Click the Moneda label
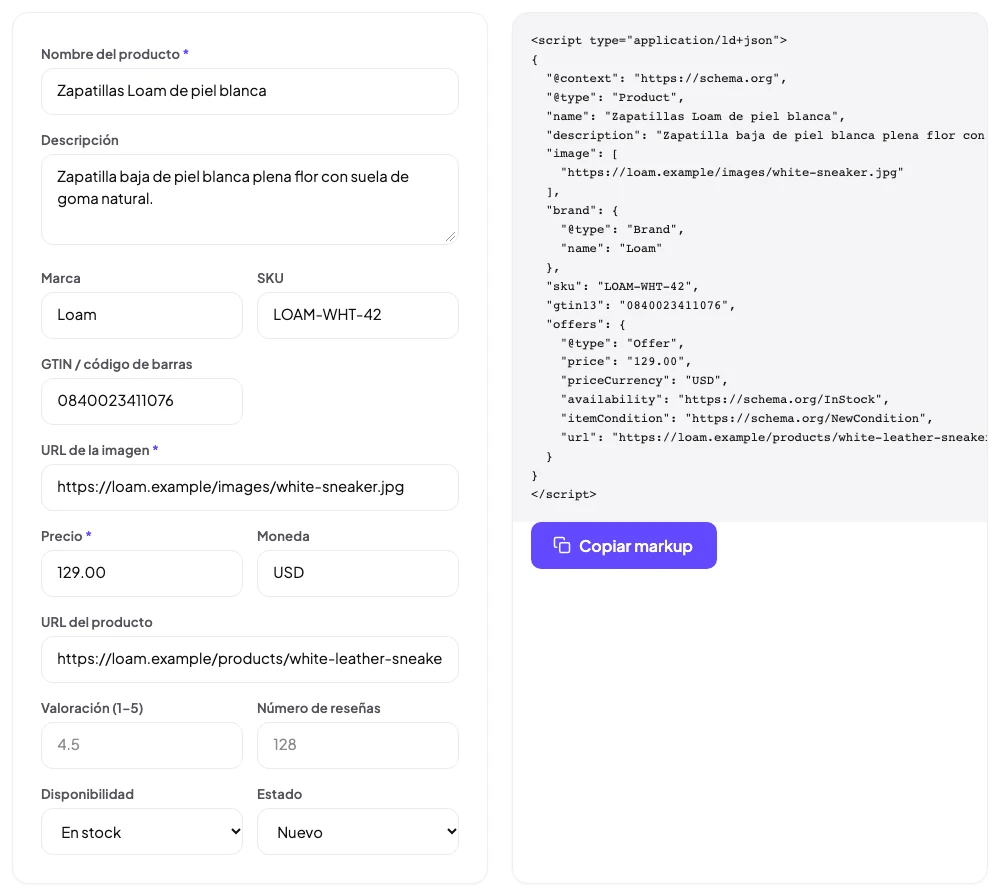This screenshot has height=892, width=1000. click(283, 536)
